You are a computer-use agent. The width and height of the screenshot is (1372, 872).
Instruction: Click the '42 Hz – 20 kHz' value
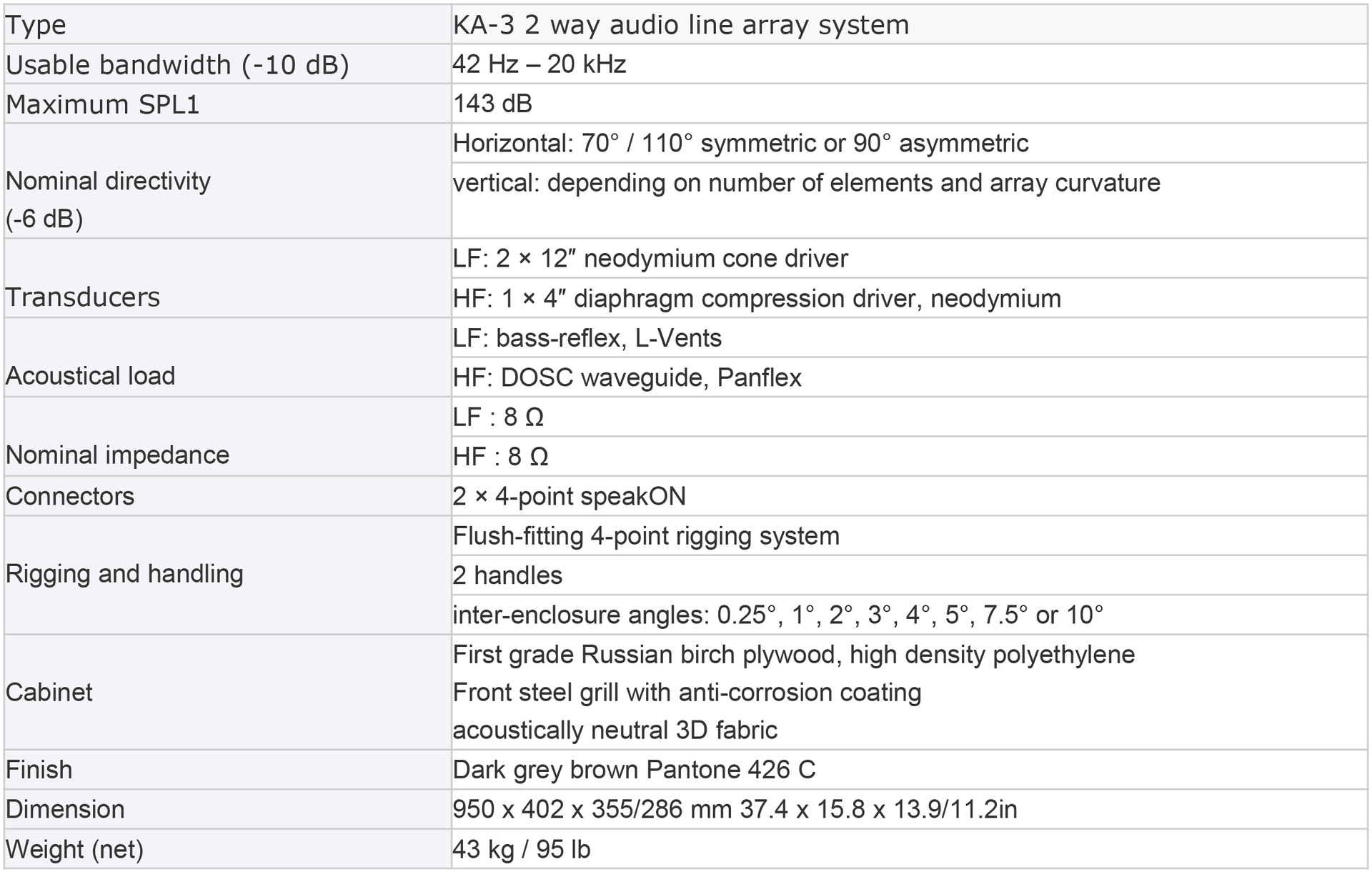[539, 64]
